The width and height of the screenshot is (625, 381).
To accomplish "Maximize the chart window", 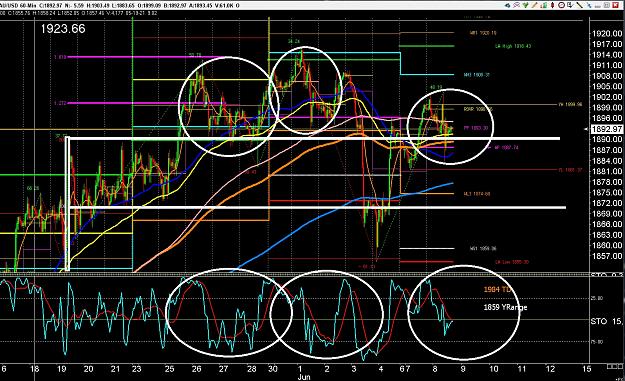I will pyautogui.click(x=607, y=5).
